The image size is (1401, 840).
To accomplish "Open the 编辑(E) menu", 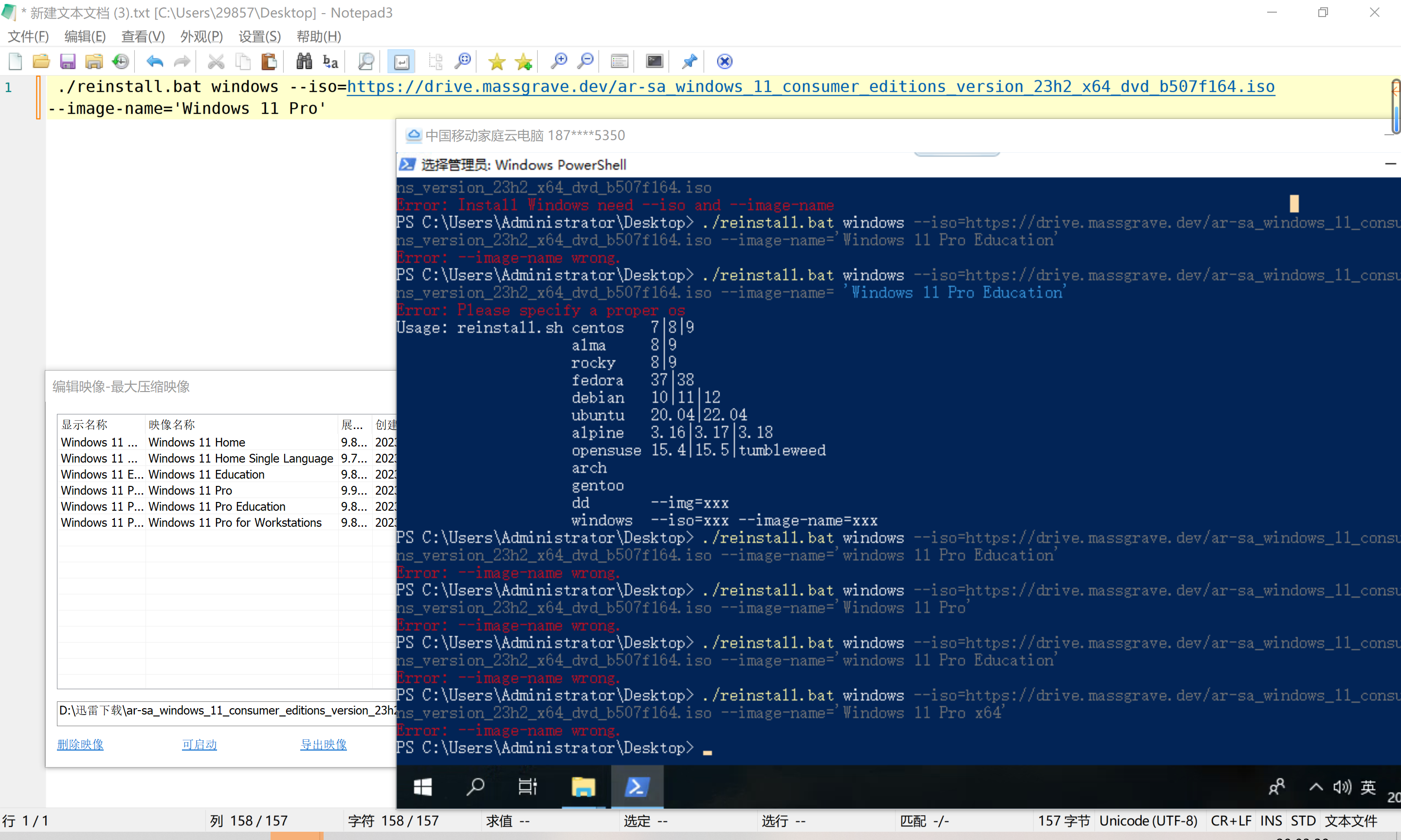I will click(x=85, y=36).
